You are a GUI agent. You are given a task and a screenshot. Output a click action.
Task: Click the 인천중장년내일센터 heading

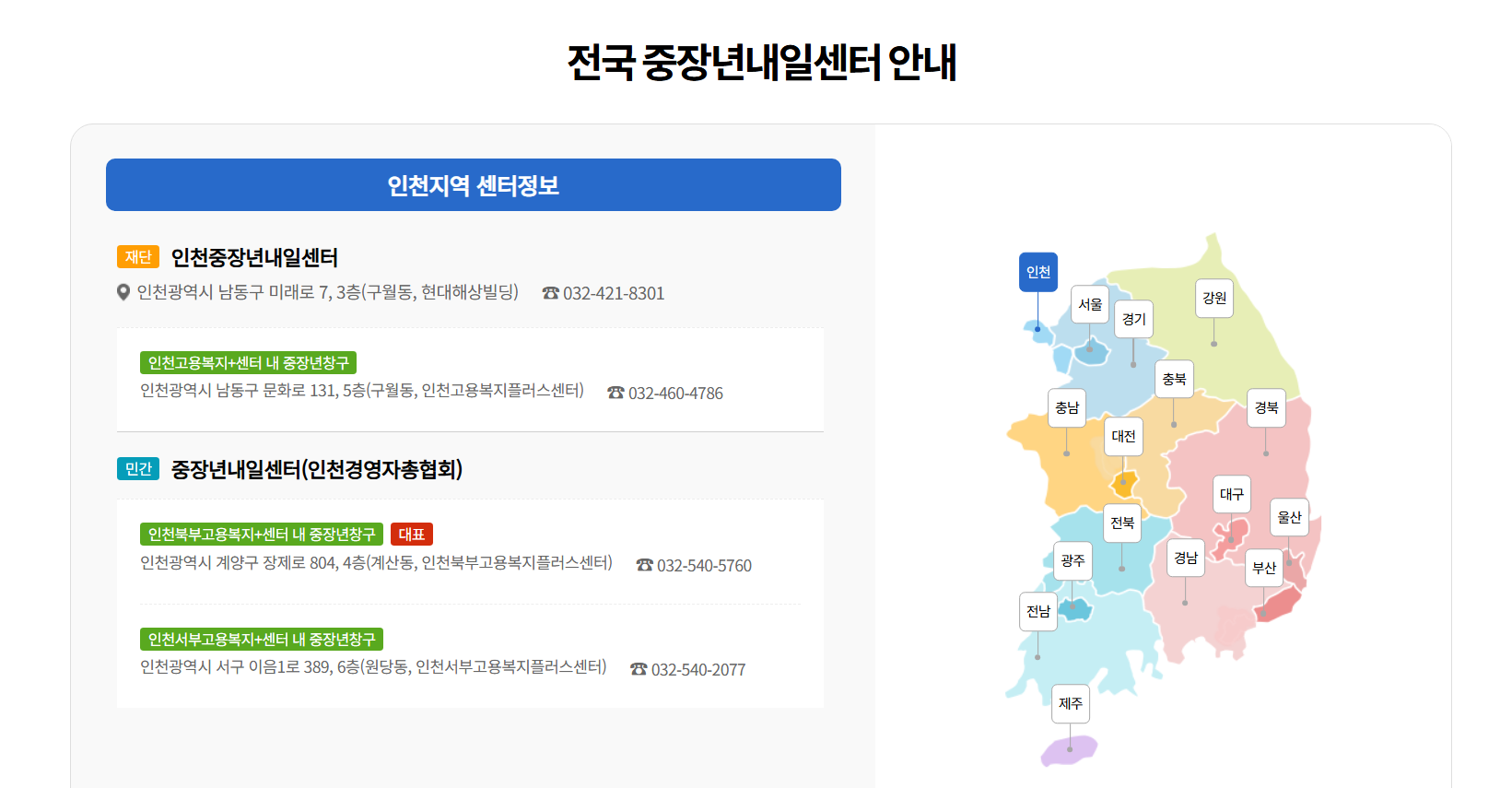(x=255, y=257)
